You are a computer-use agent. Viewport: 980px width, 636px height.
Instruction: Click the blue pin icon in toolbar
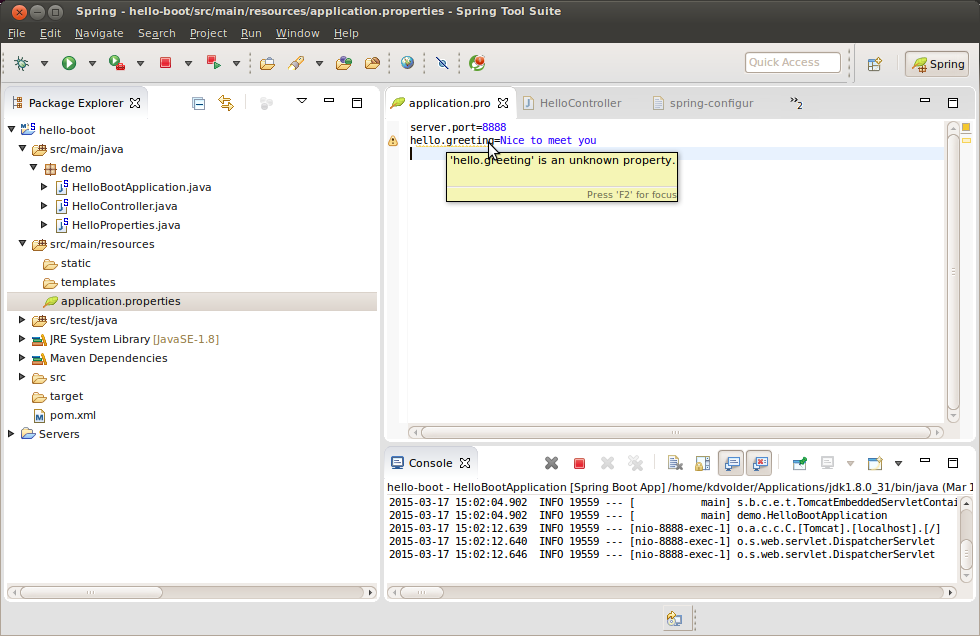pos(442,63)
